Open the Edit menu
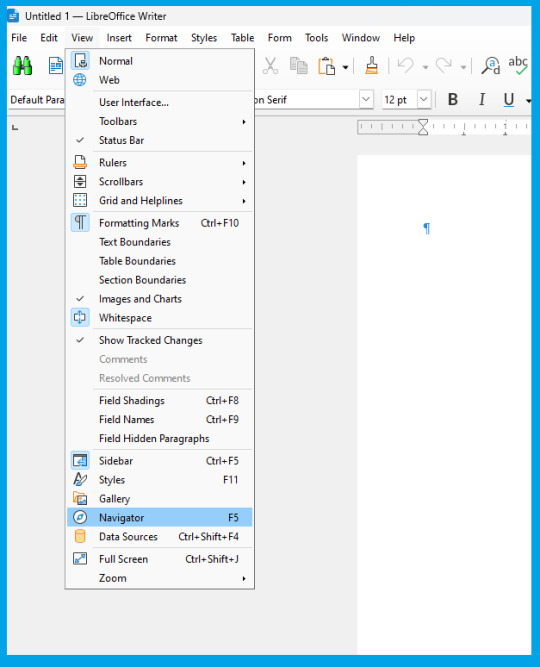Viewport: 540px width, 667px height. point(49,38)
